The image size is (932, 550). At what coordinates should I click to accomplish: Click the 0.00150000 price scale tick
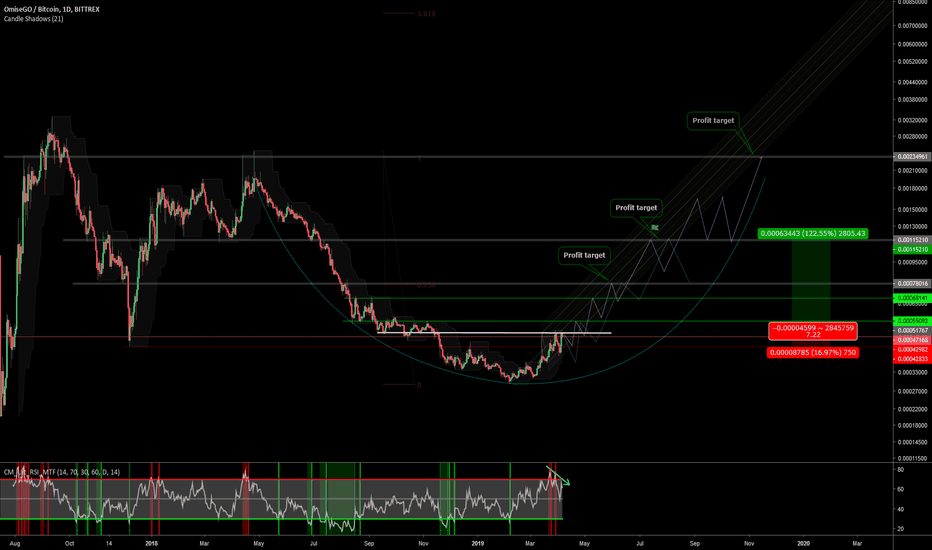[912, 210]
